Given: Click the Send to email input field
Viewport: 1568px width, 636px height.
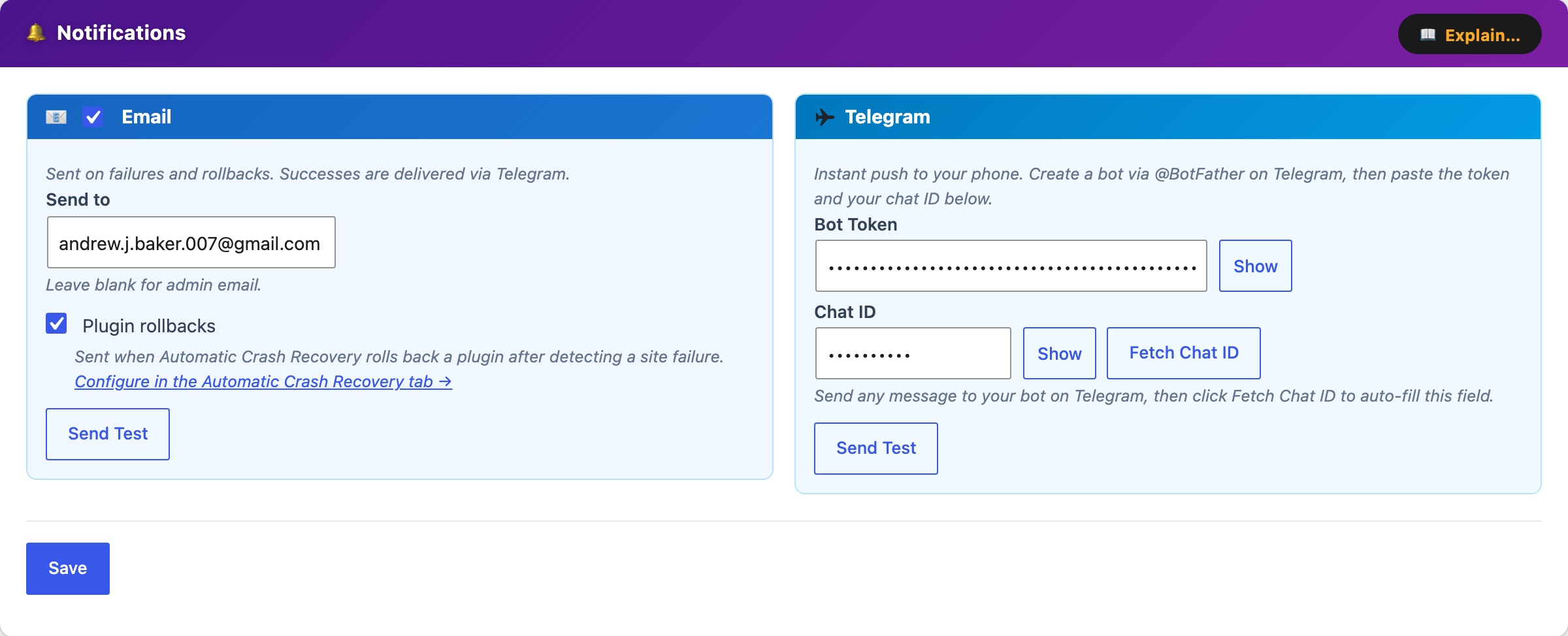Looking at the screenshot, I should tap(191, 242).
